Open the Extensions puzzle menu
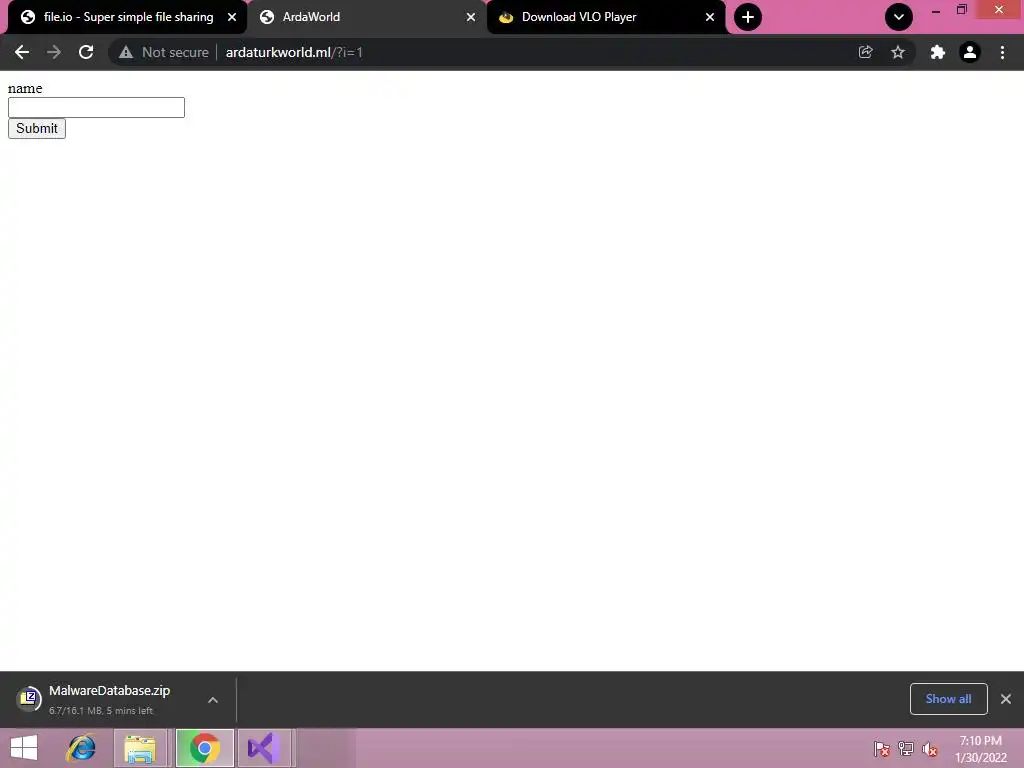The height and width of the screenshot is (768, 1024). 938,52
